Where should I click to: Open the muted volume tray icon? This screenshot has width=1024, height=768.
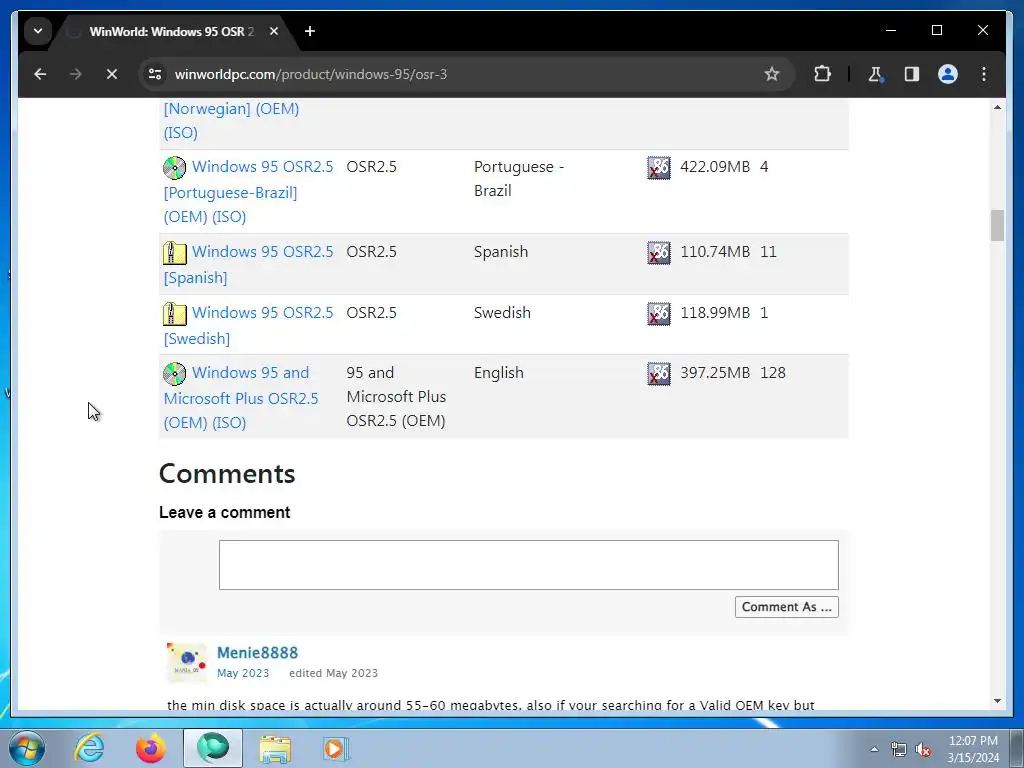[923, 749]
